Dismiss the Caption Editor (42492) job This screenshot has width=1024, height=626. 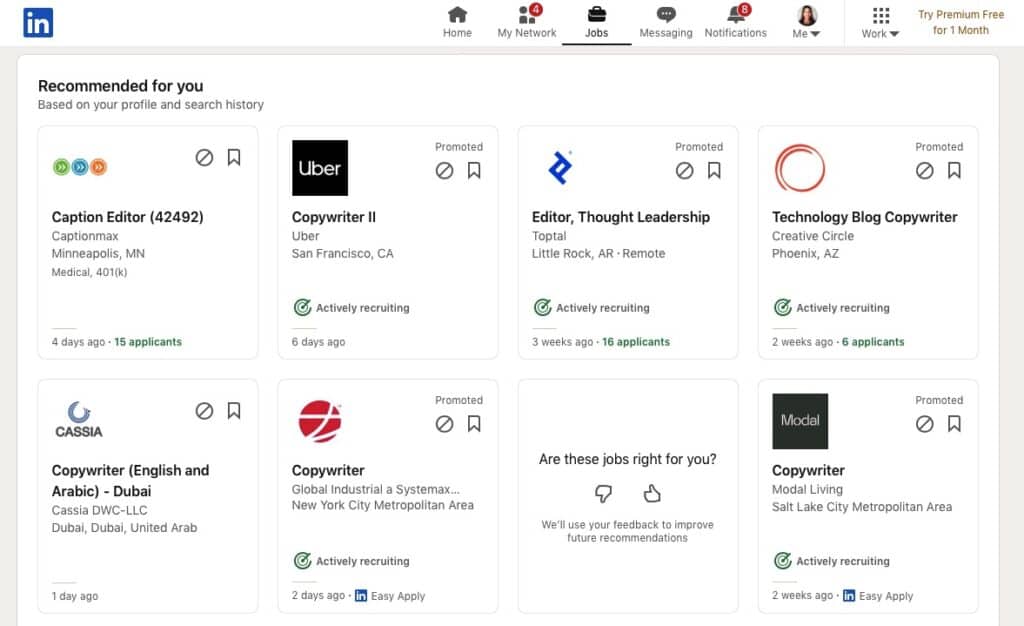pos(204,157)
